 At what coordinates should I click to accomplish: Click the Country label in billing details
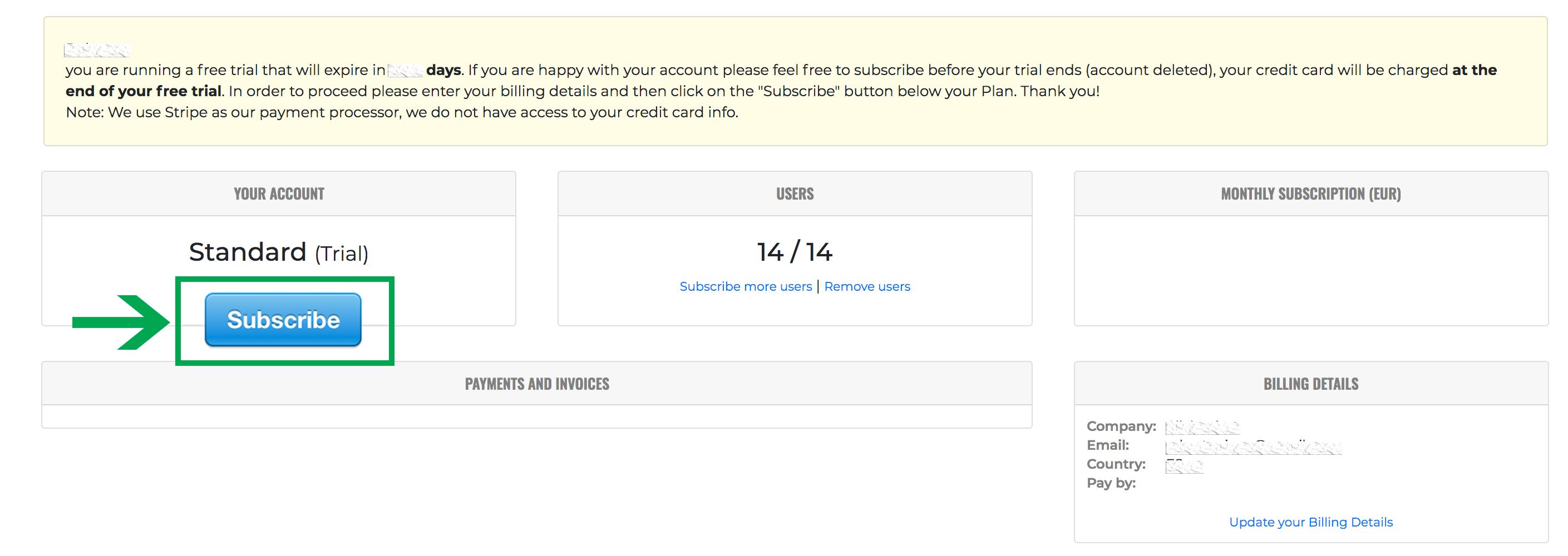coord(1116,464)
